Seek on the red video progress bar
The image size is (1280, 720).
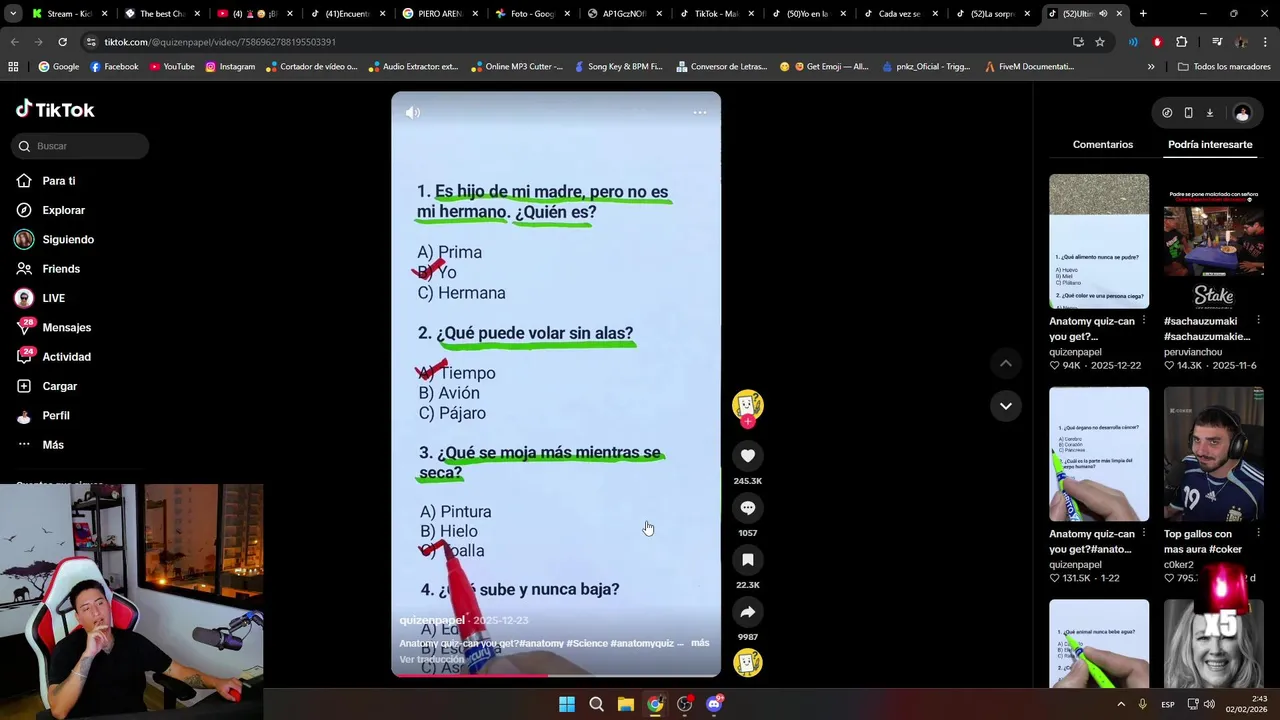(556, 675)
